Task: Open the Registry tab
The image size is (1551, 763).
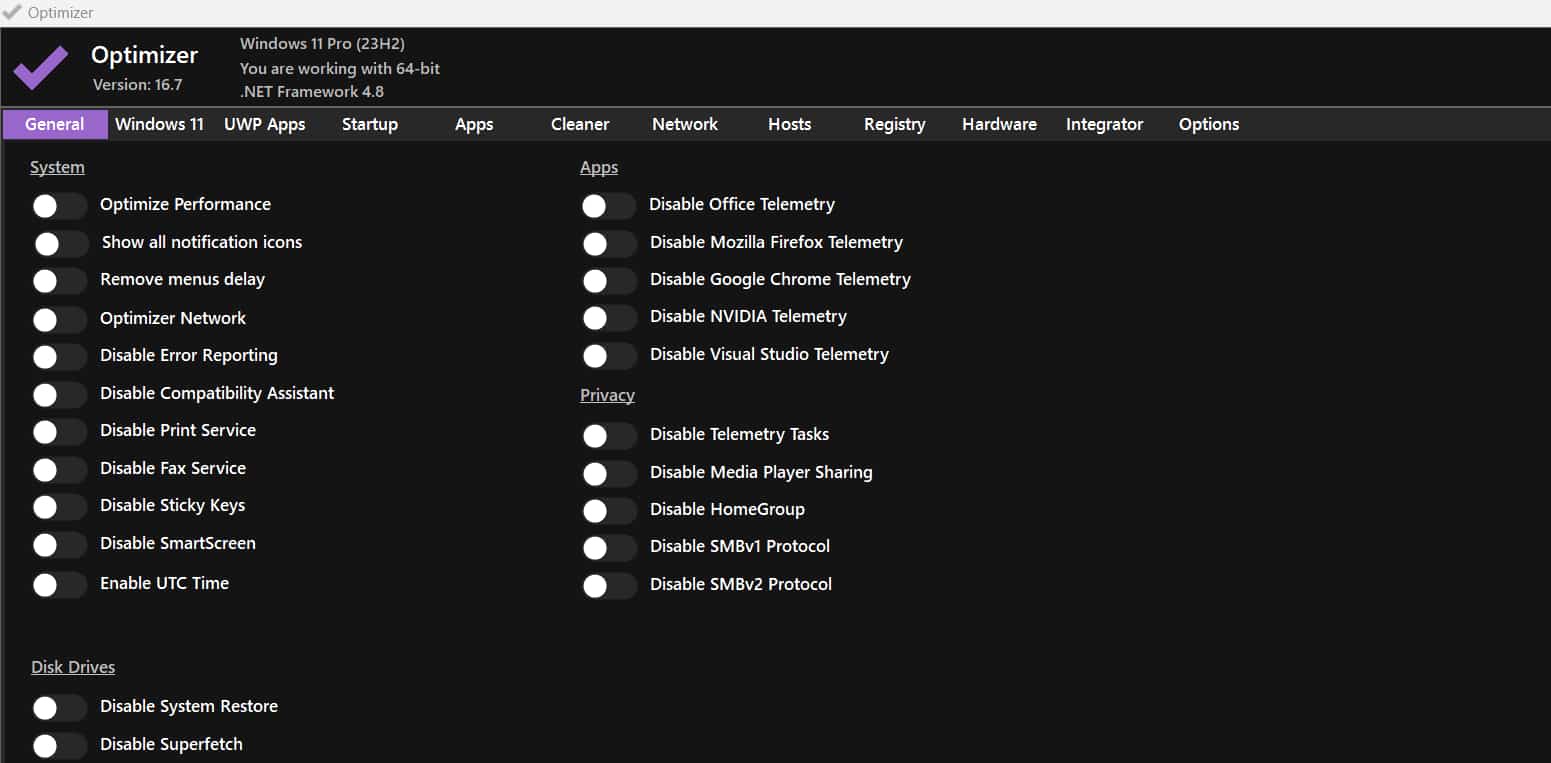Action: point(894,124)
